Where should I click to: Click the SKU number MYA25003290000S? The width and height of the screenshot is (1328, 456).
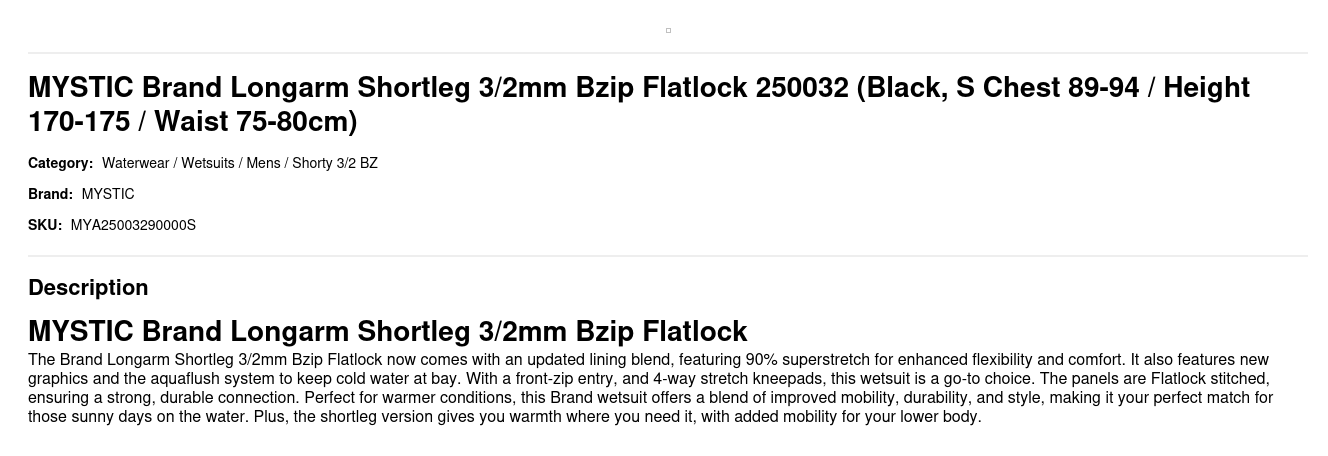click(x=133, y=225)
